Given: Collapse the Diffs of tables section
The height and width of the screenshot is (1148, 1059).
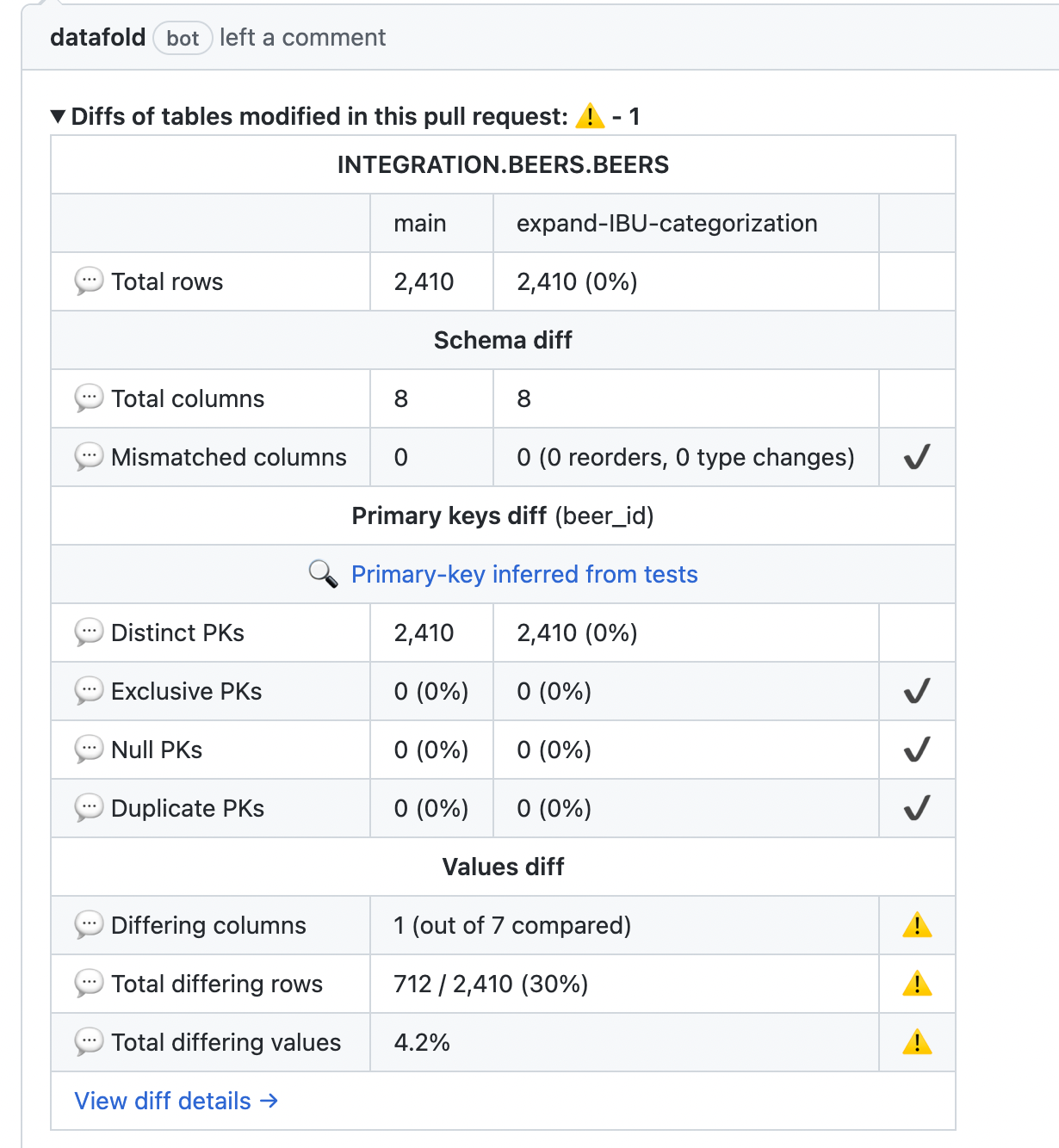Looking at the screenshot, I should click(59, 116).
